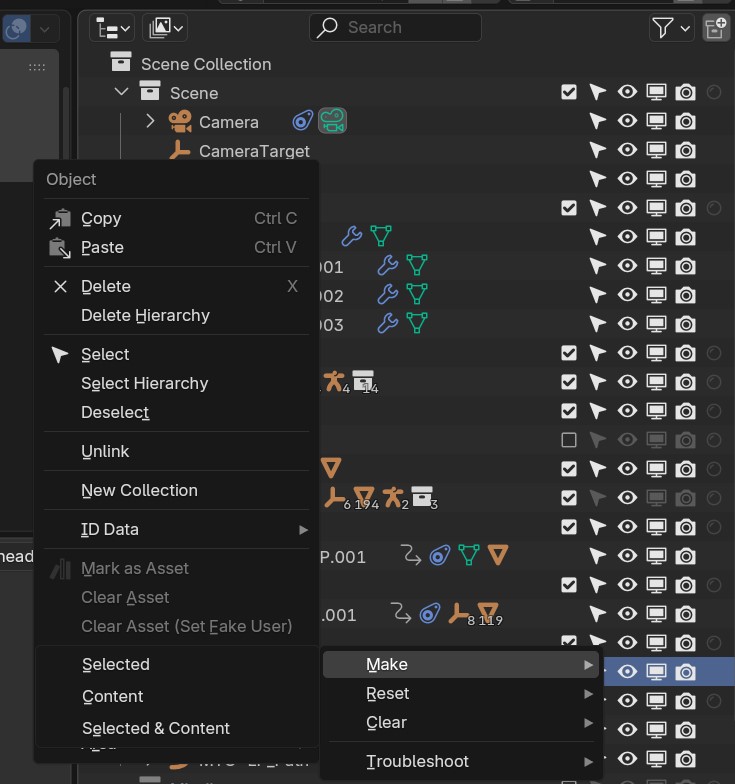The image size is (735, 784).
Task: Open the ID Data submenu
Action: (x=176, y=530)
